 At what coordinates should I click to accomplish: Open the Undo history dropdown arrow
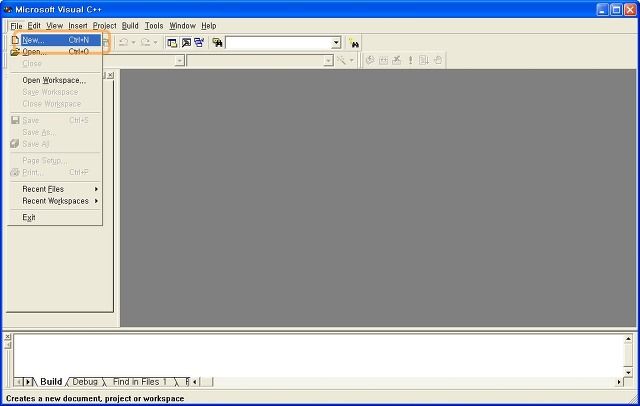pos(133,42)
